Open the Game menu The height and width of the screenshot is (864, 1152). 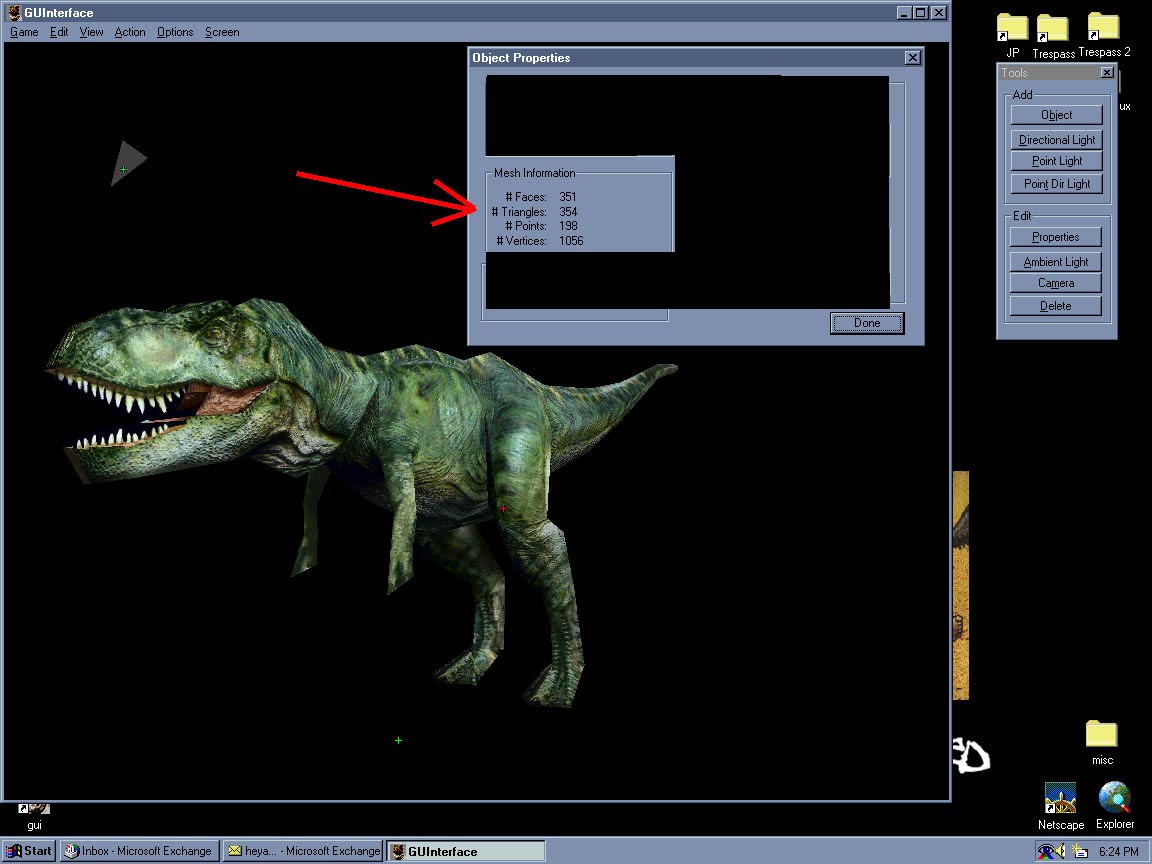pos(24,32)
